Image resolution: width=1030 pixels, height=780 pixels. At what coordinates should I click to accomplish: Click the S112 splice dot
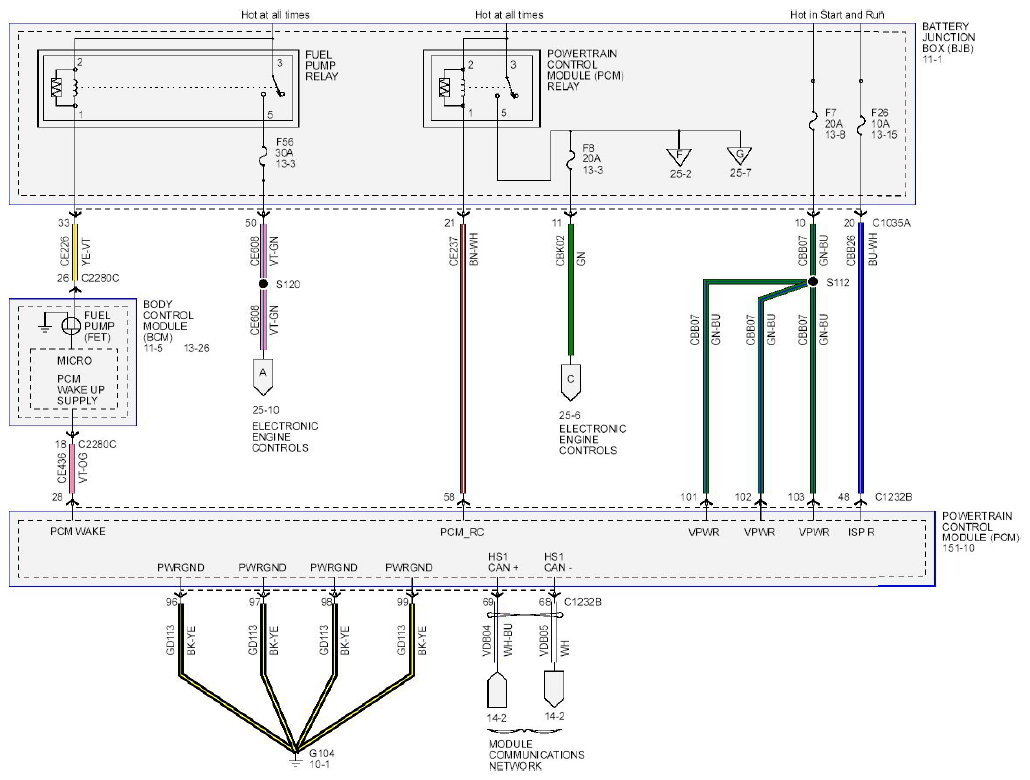pos(813,282)
